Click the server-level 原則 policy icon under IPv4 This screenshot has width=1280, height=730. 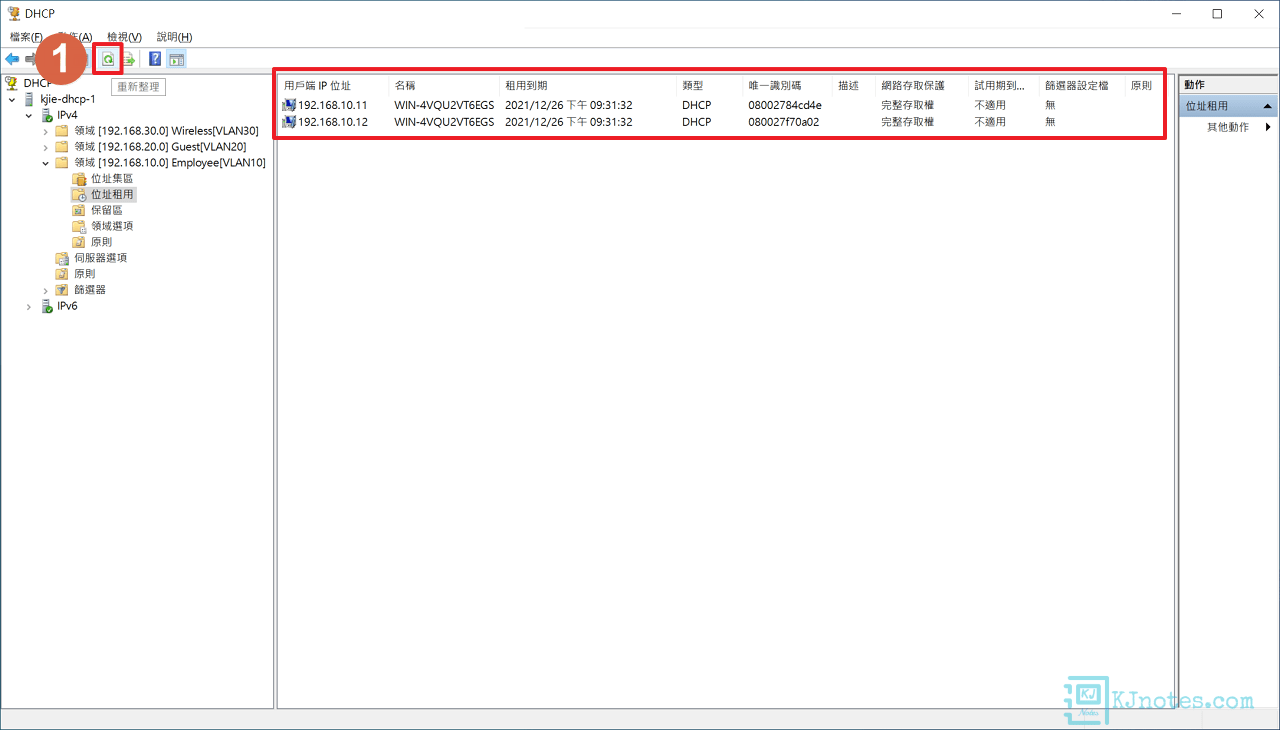[x=63, y=274]
